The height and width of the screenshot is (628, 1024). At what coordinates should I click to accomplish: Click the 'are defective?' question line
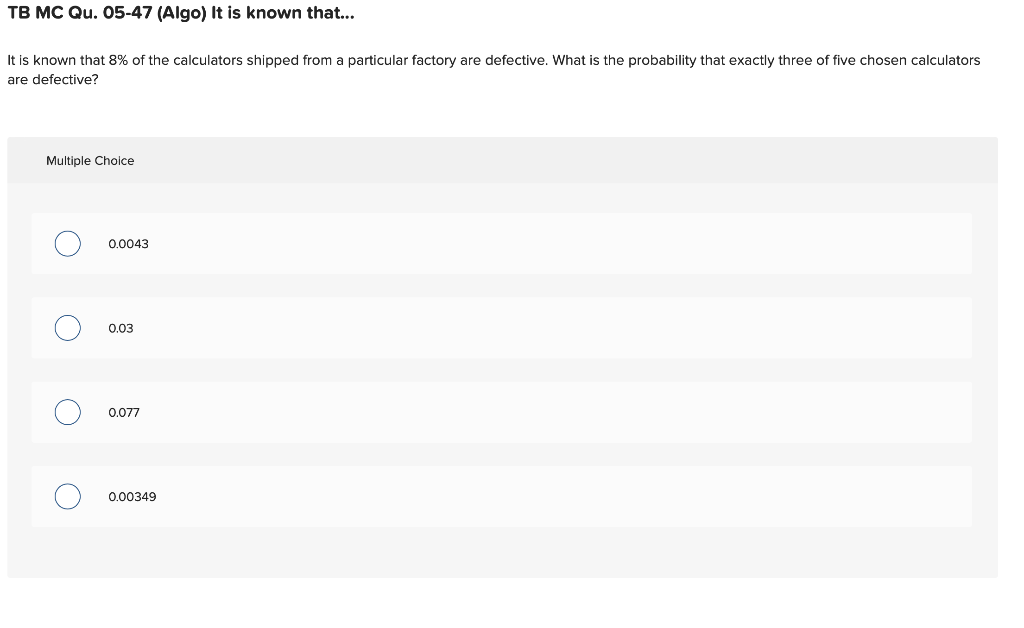click(x=53, y=80)
